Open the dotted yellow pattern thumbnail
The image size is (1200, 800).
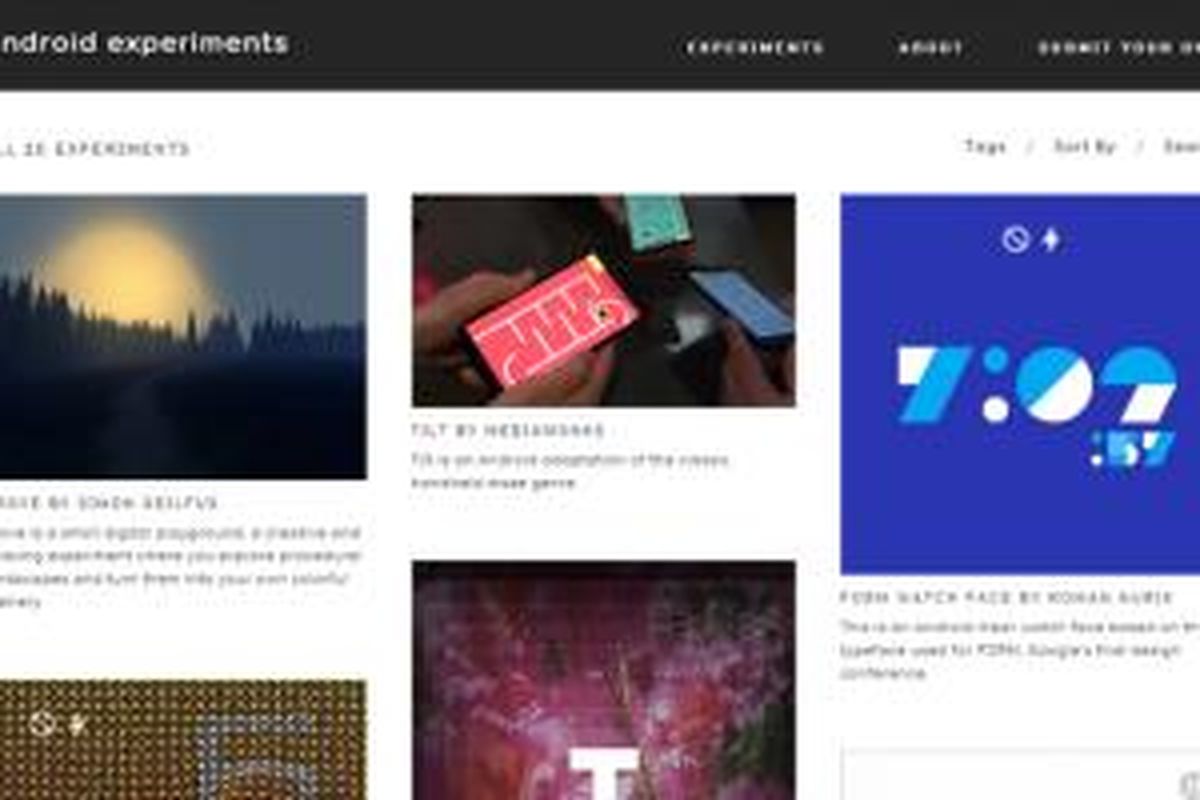click(183, 740)
